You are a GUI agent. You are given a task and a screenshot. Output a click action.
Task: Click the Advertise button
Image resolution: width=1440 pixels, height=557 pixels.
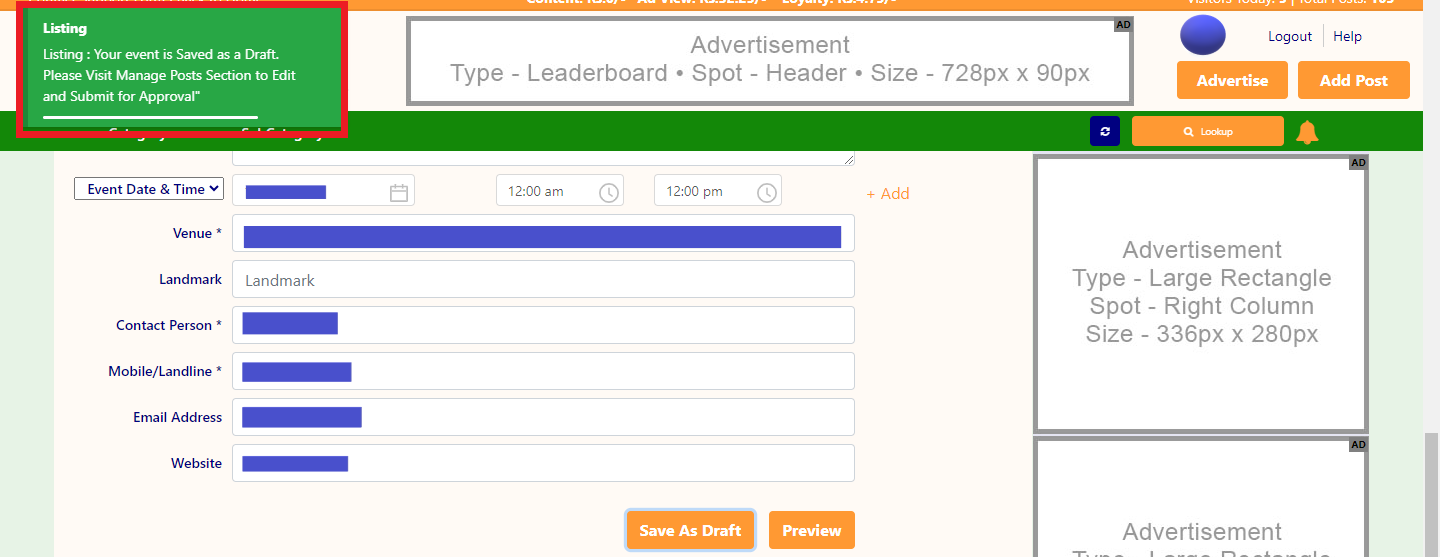point(1232,80)
